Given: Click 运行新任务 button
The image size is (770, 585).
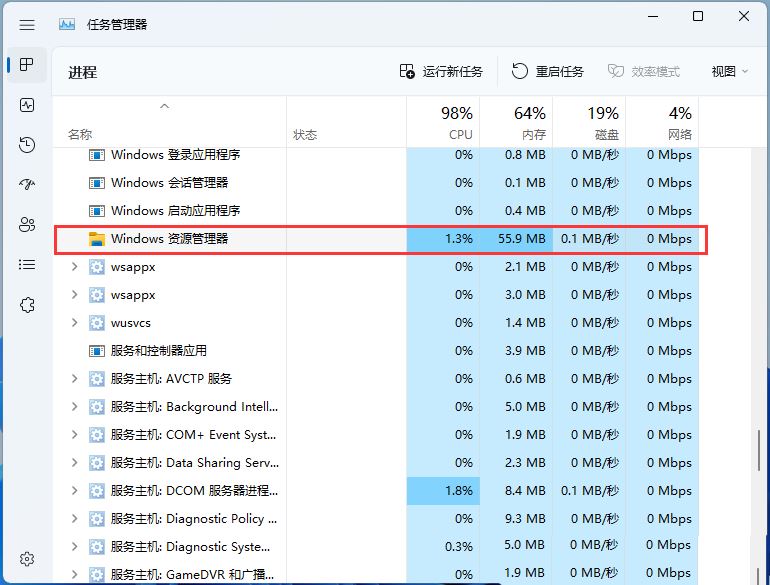Looking at the screenshot, I should point(441,72).
